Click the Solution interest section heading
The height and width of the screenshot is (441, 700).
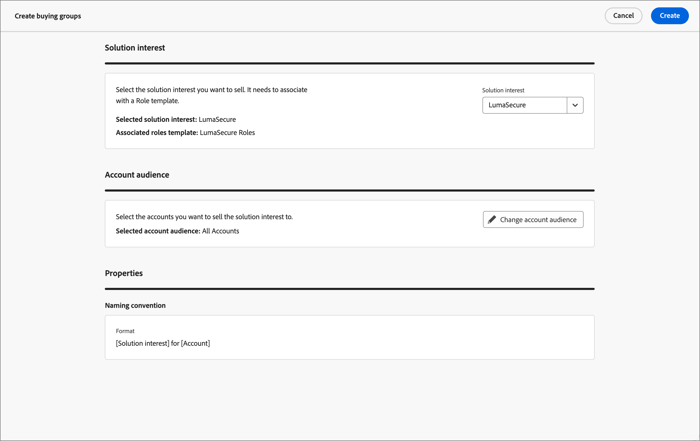pyautogui.click(x=135, y=48)
